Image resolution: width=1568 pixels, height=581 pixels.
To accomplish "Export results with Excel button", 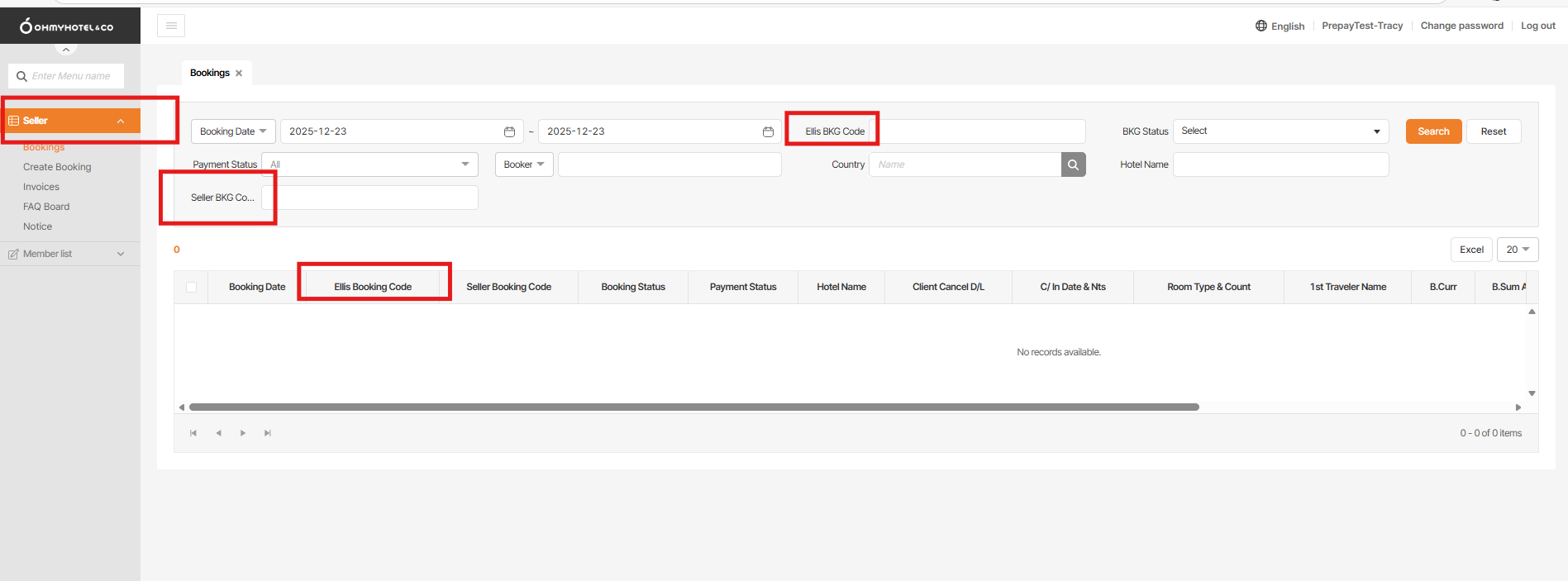I will pyautogui.click(x=1471, y=250).
